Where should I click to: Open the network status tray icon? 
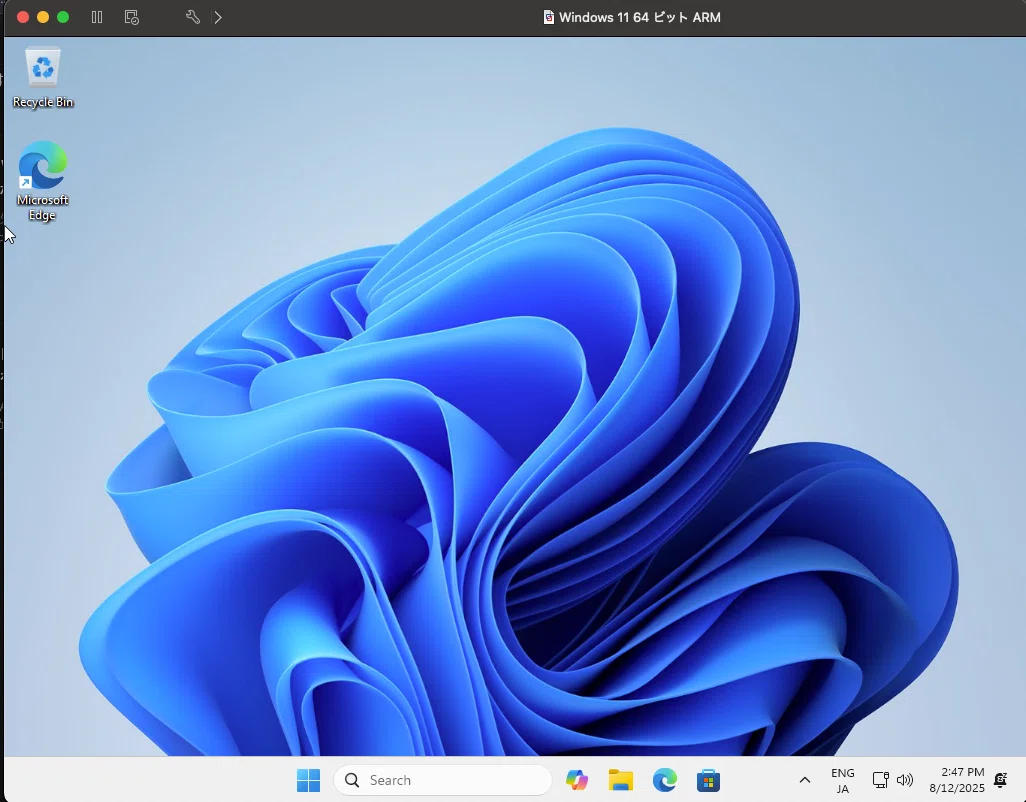(x=881, y=780)
